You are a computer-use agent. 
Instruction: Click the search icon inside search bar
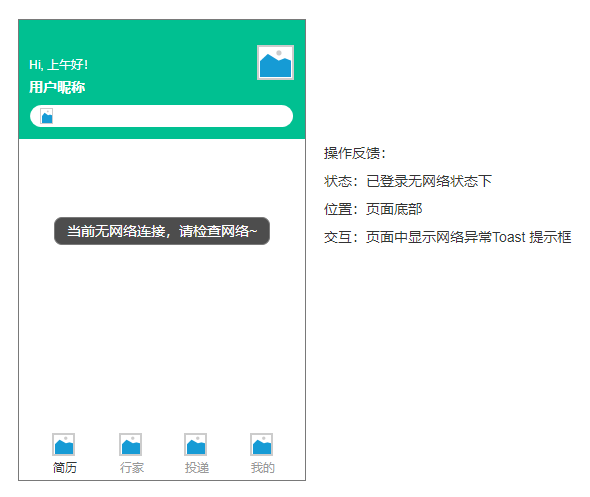[x=47, y=116]
